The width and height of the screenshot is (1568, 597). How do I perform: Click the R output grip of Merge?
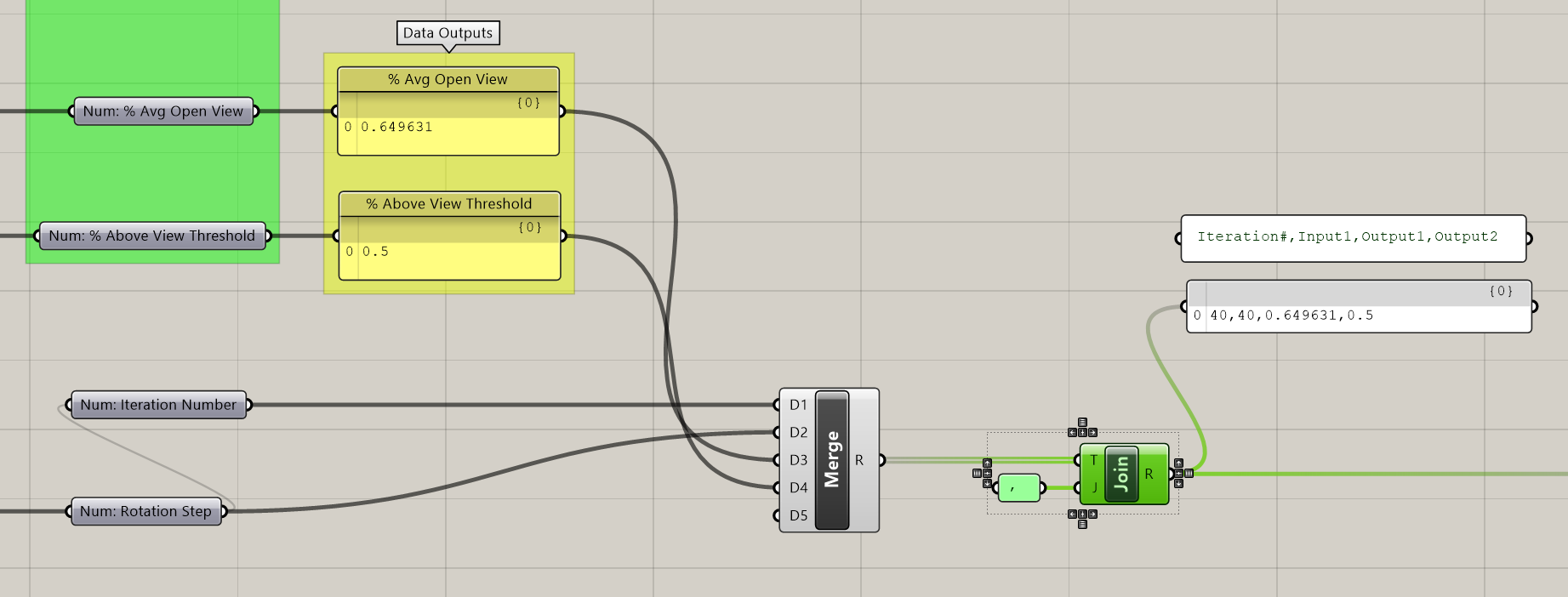click(x=882, y=460)
